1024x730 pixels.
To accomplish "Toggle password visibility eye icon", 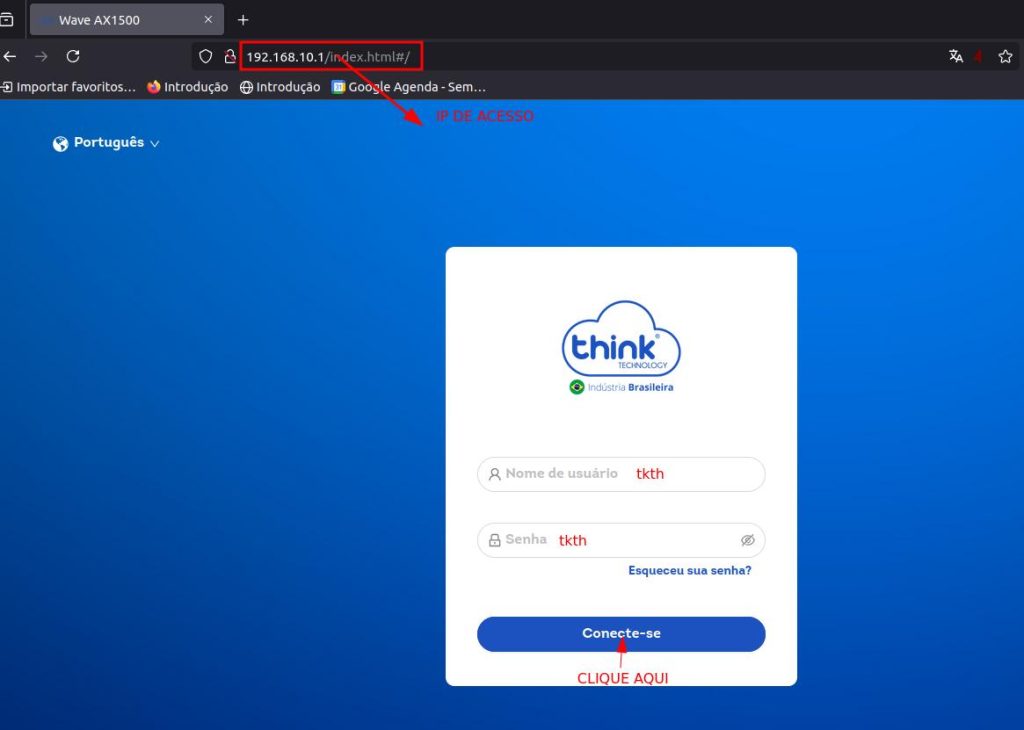I will click(x=748, y=540).
